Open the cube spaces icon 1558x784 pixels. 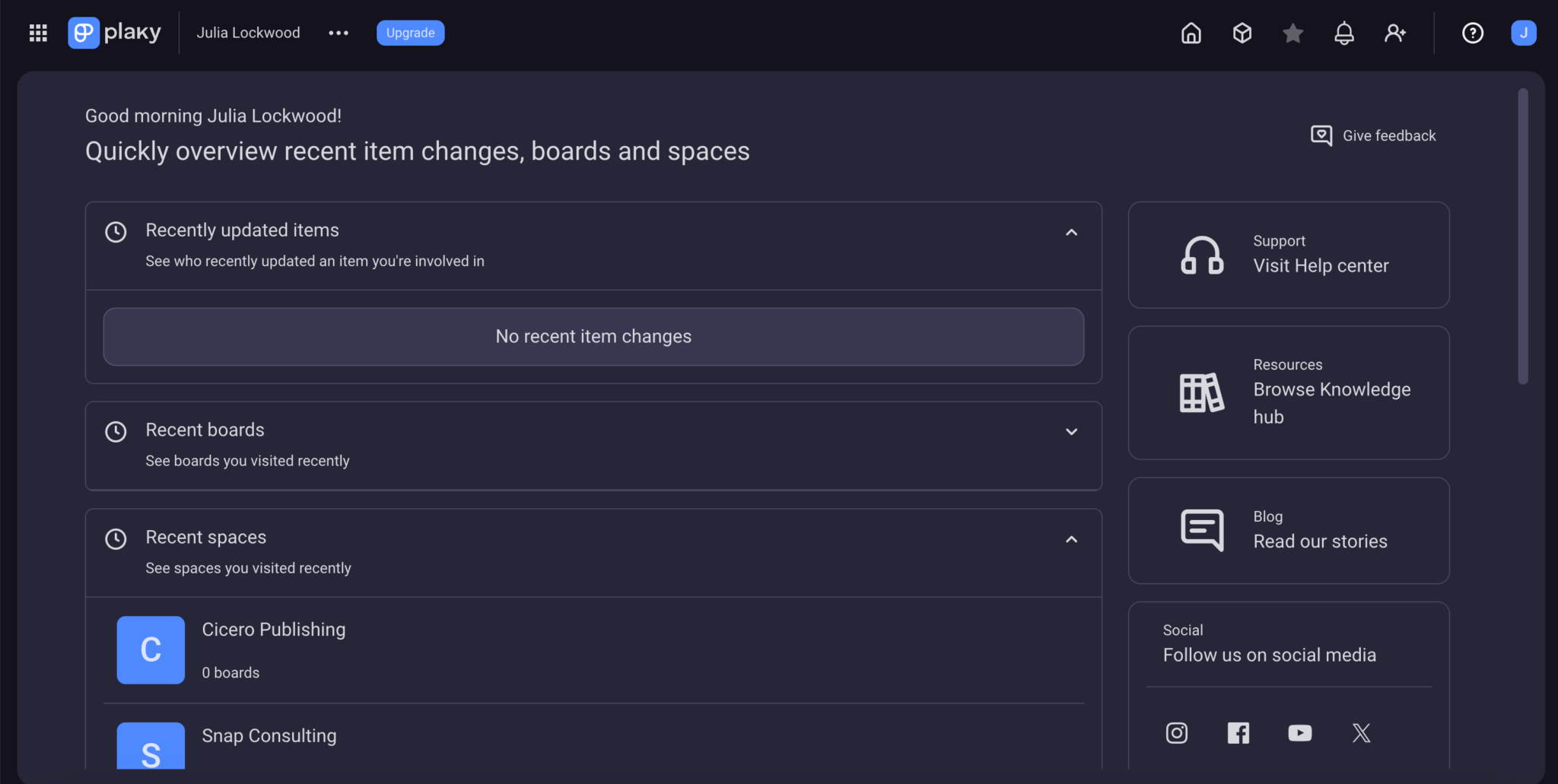tap(1242, 33)
